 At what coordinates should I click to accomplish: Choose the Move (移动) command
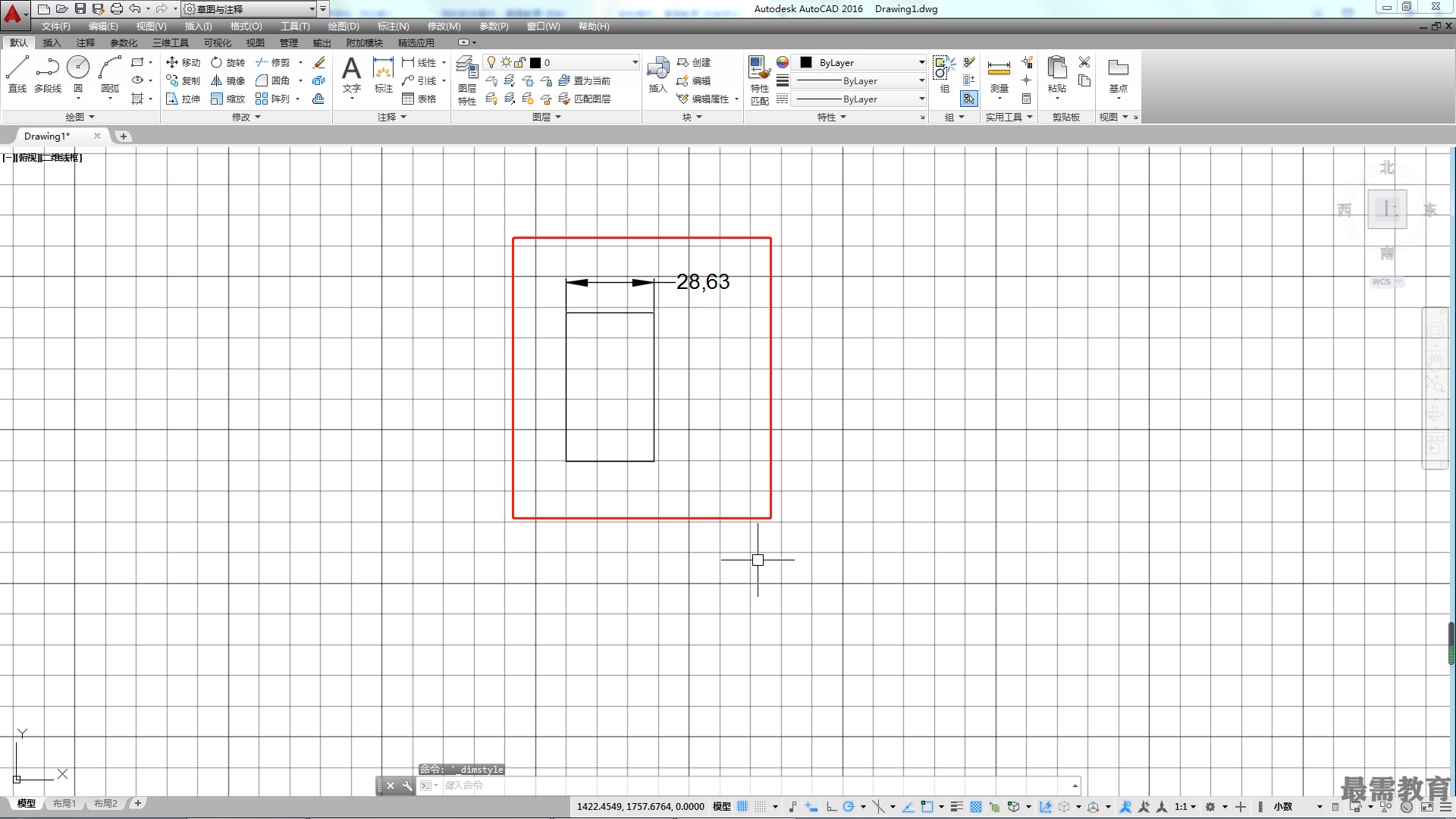click(x=183, y=62)
